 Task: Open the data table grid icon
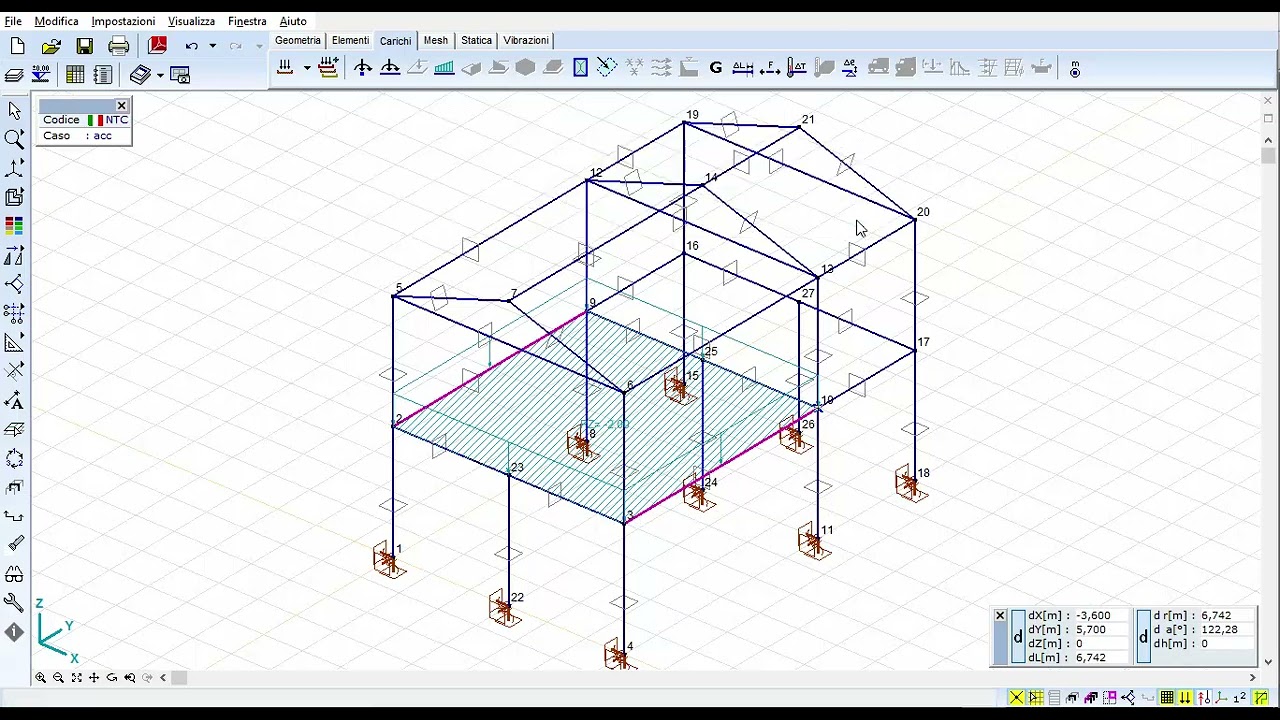75,75
